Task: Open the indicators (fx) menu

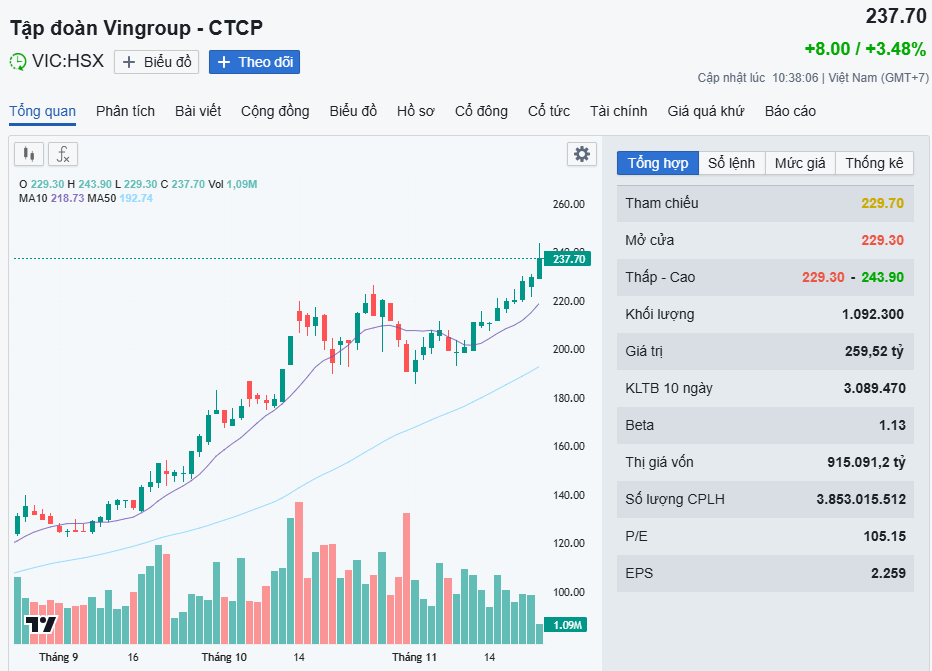Action: 63,154
